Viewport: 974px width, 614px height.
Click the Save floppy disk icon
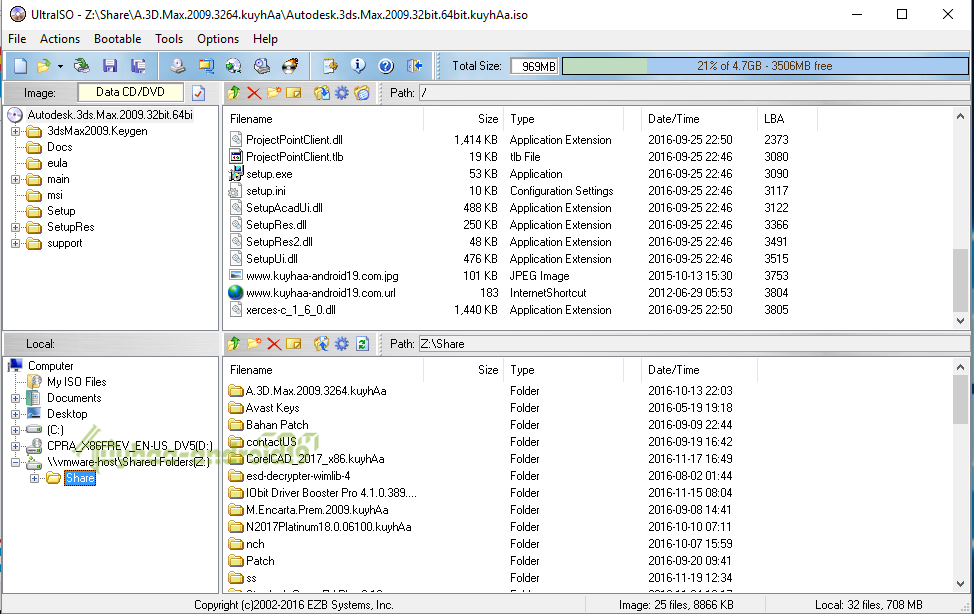click(111, 66)
